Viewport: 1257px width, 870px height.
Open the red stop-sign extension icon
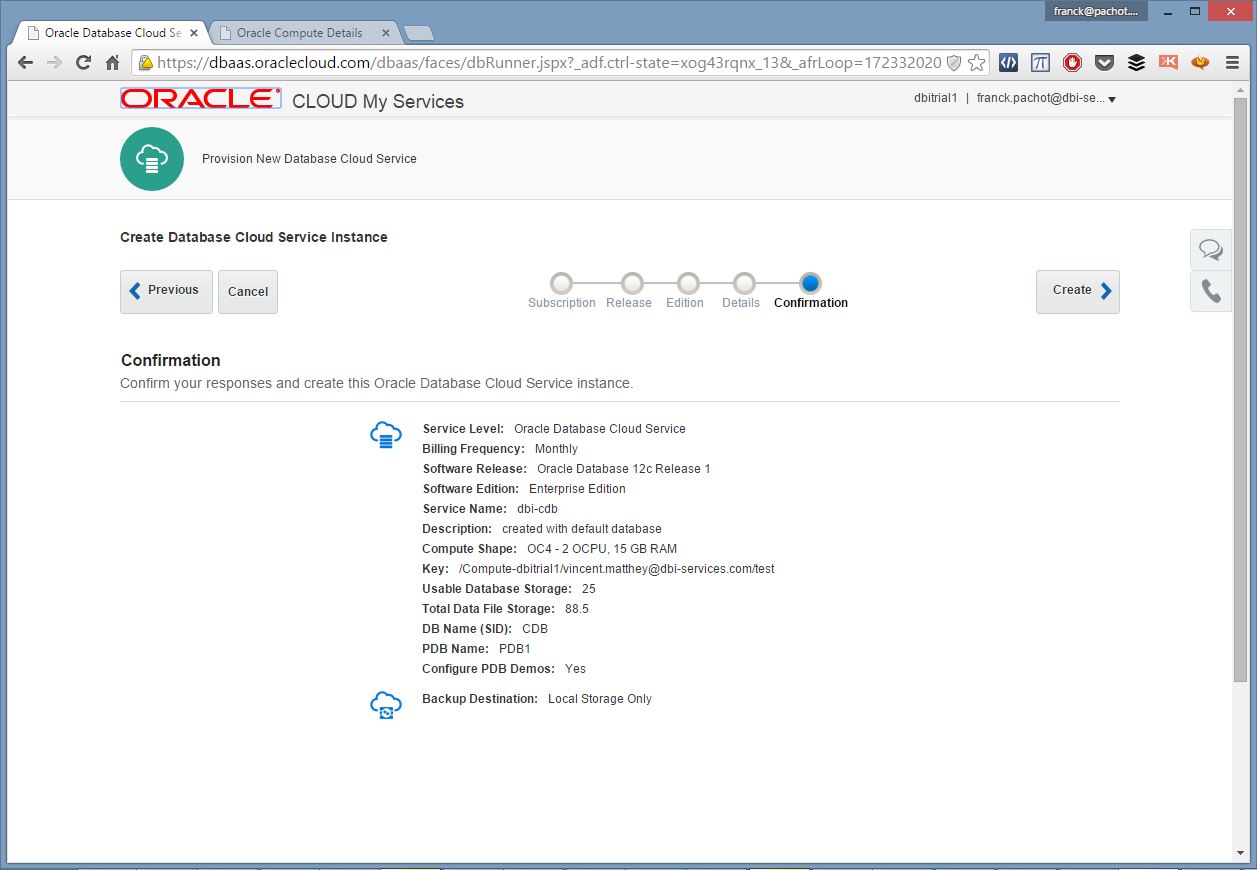(1072, 62)
